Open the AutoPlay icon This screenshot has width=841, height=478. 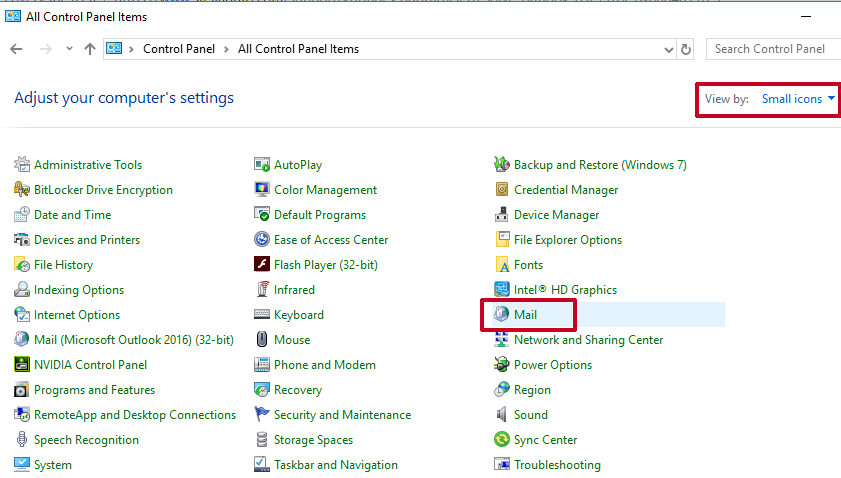pos(262,164)
